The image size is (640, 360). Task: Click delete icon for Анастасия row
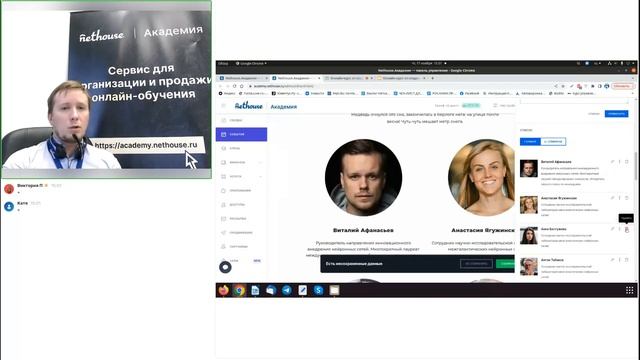(x=627, y=198)
